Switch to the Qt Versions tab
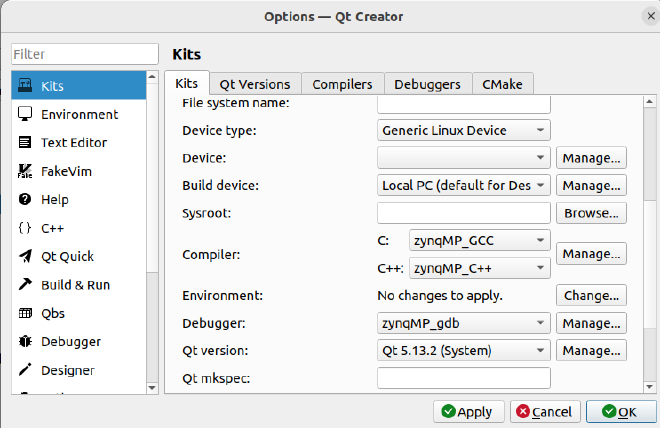Screen dimensions: 660x428 (x=255, y=84)
